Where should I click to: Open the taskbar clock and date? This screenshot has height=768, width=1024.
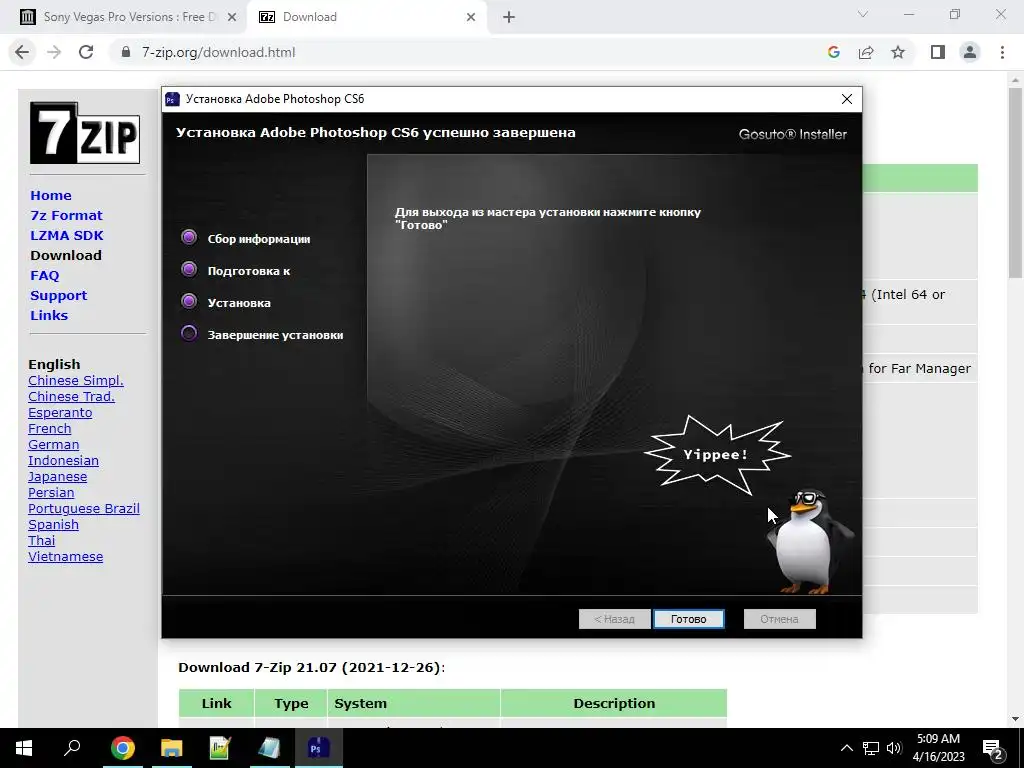(x=938, y=748)
